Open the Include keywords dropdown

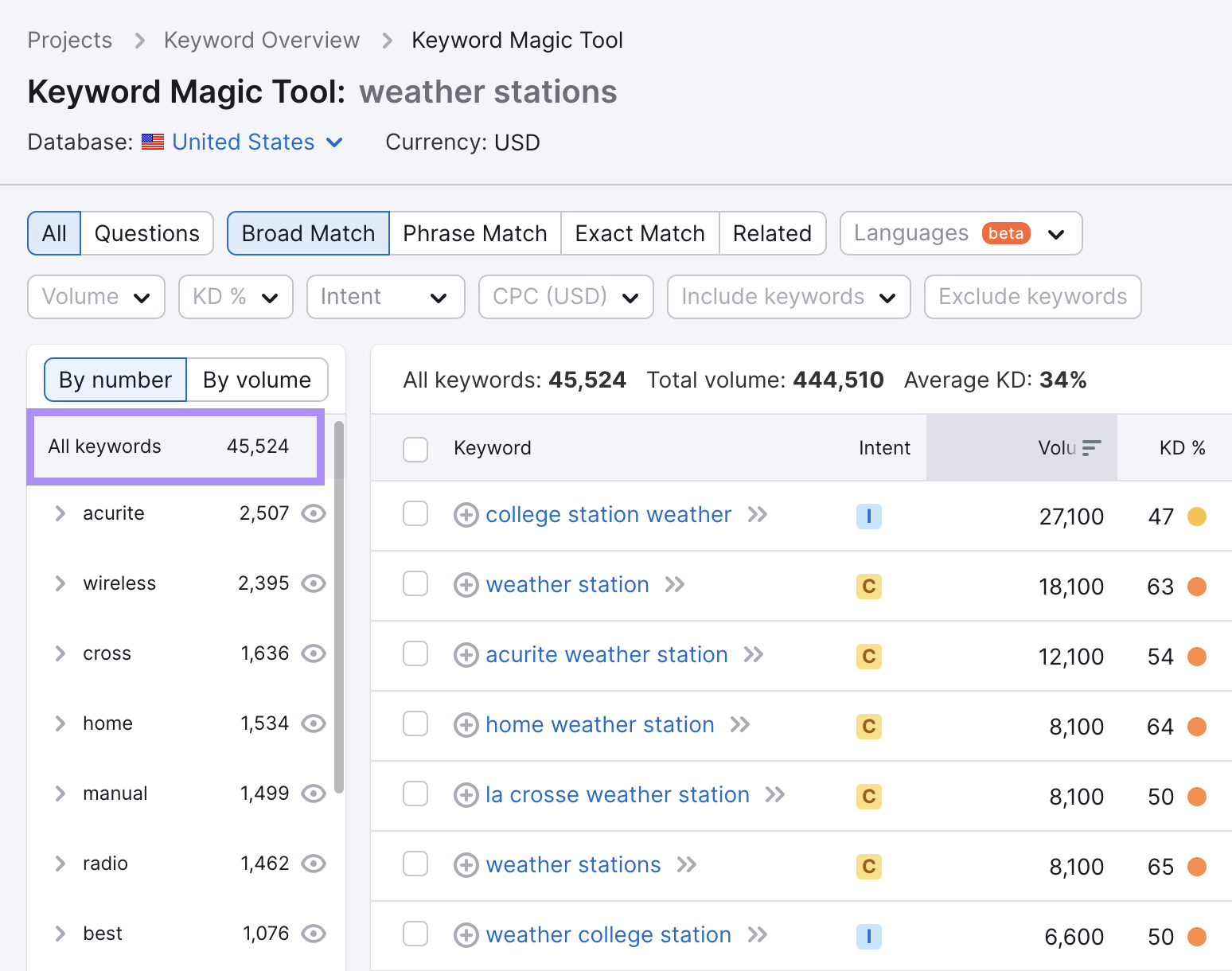coord(789,297)
